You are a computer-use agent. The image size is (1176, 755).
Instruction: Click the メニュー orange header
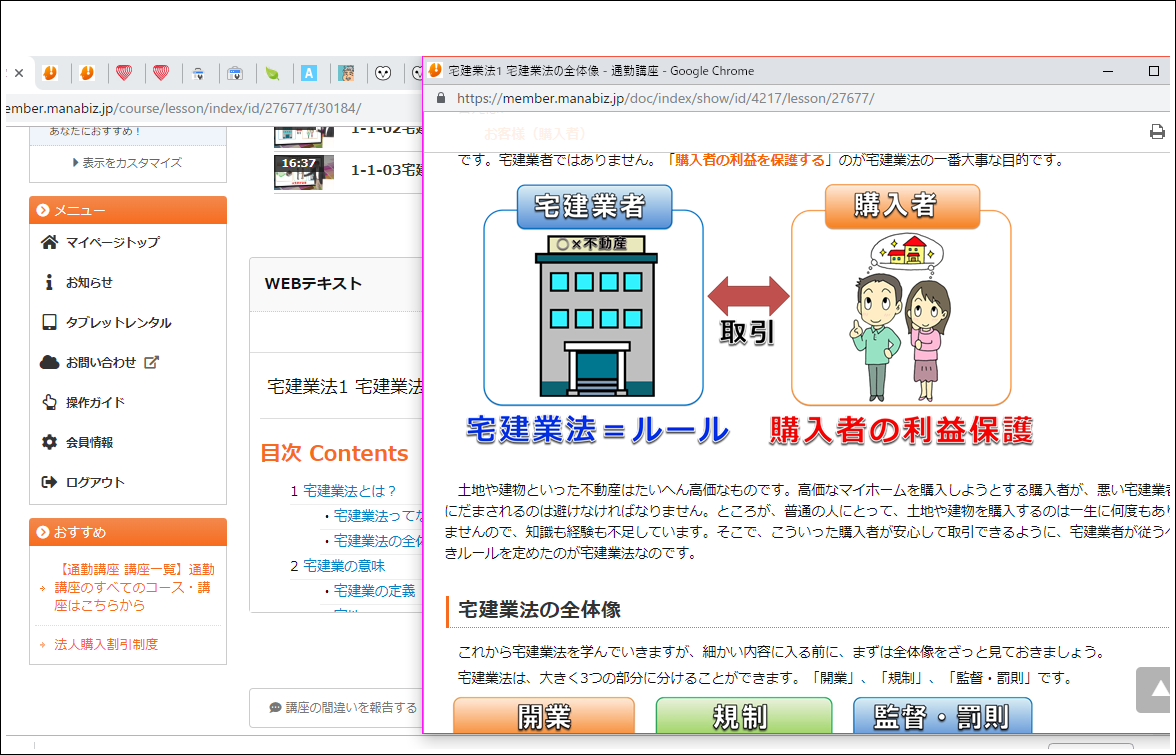pyautogui.click(x=128, y=211)
